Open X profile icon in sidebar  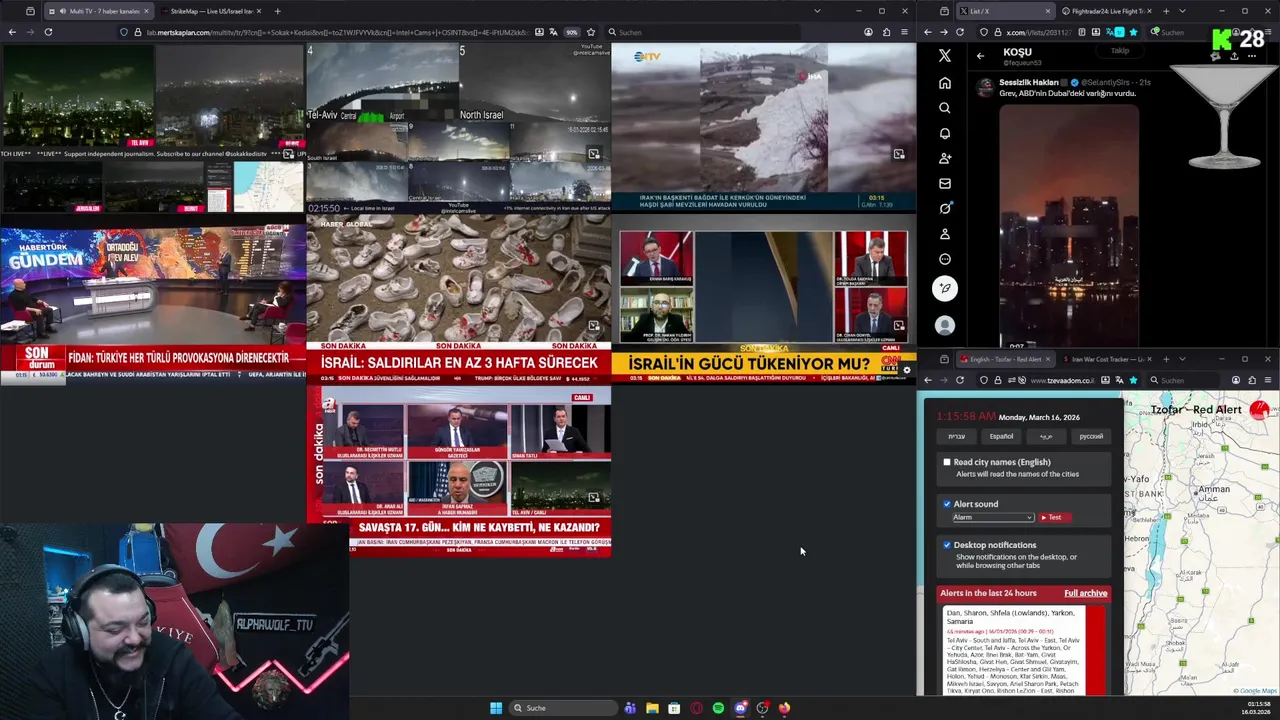pyautogui.click(x=945, y=234)
